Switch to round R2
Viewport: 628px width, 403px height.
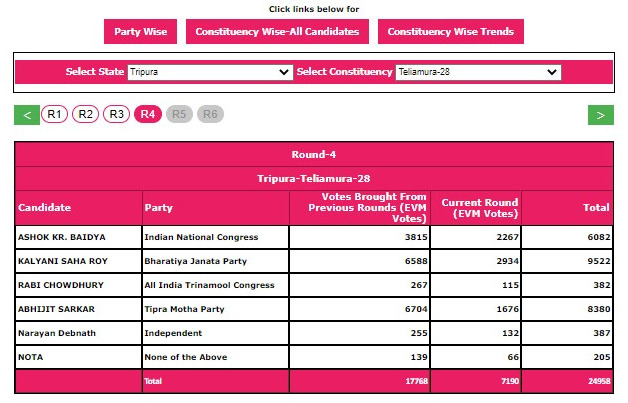click(86, 115)
